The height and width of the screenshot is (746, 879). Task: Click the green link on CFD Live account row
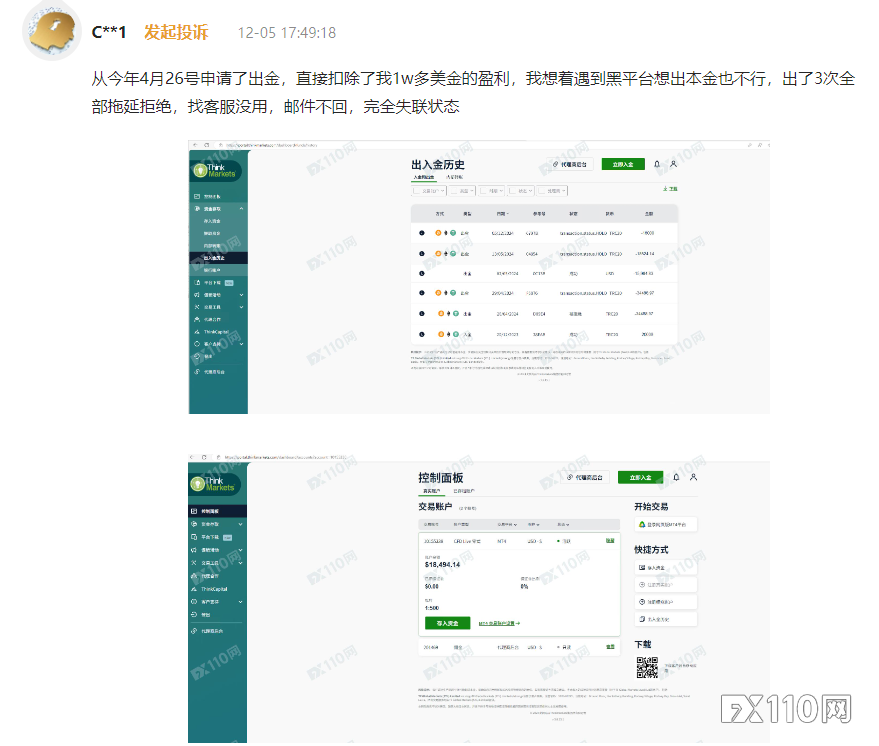coord(610,541)
